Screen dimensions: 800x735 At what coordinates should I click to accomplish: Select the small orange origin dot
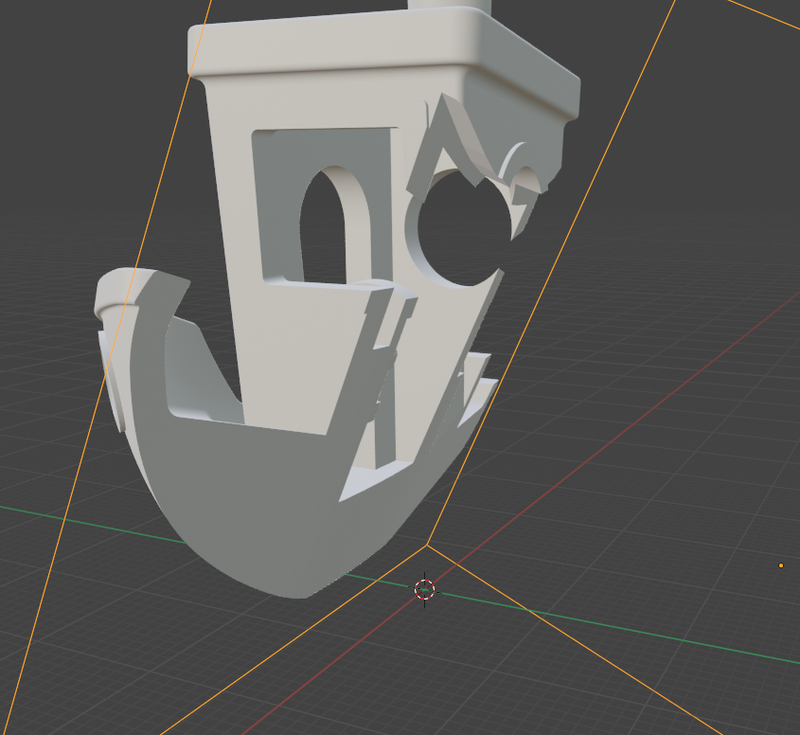781,566
